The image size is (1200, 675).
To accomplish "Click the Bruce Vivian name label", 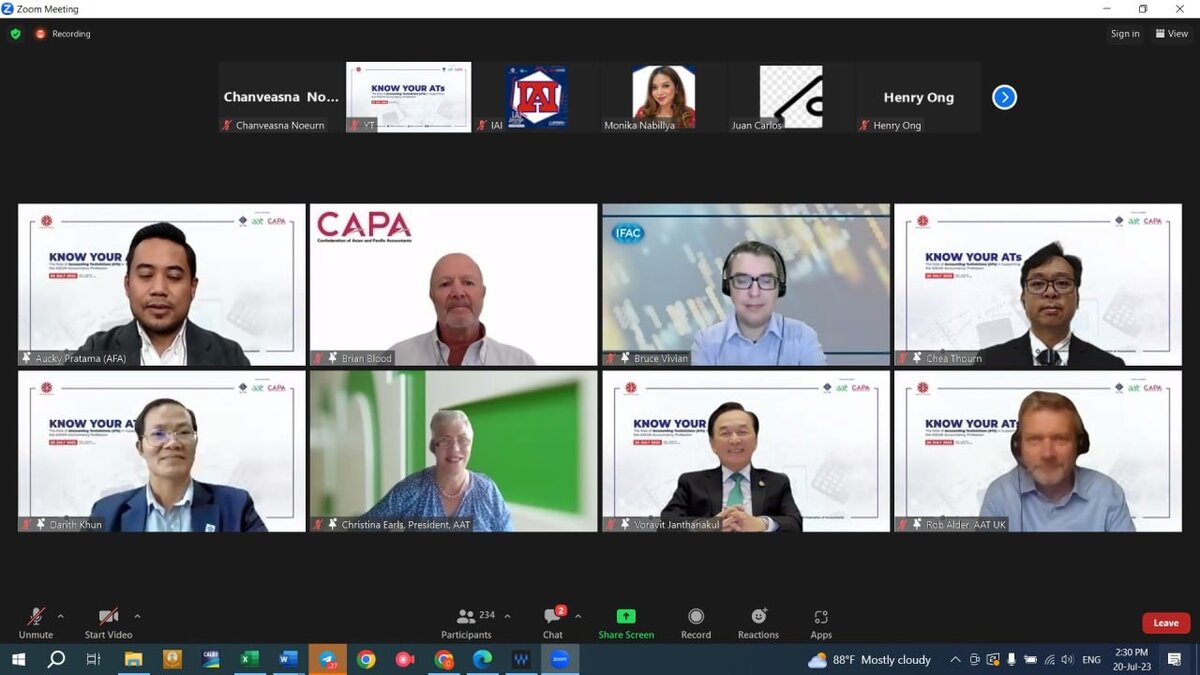I will [x=661, y=358].
